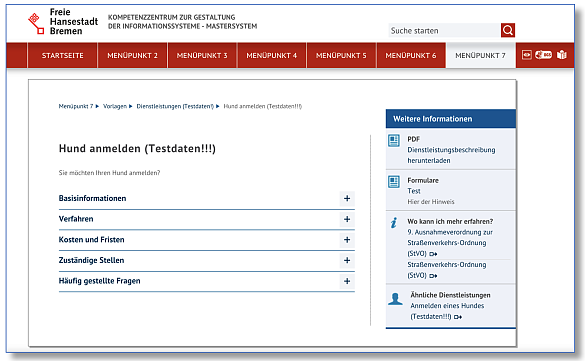This screenshot has height=361, width=585.
Task: Open MENÜPUNKT 4 in the navigation
Action: click(x=272, y=55)
